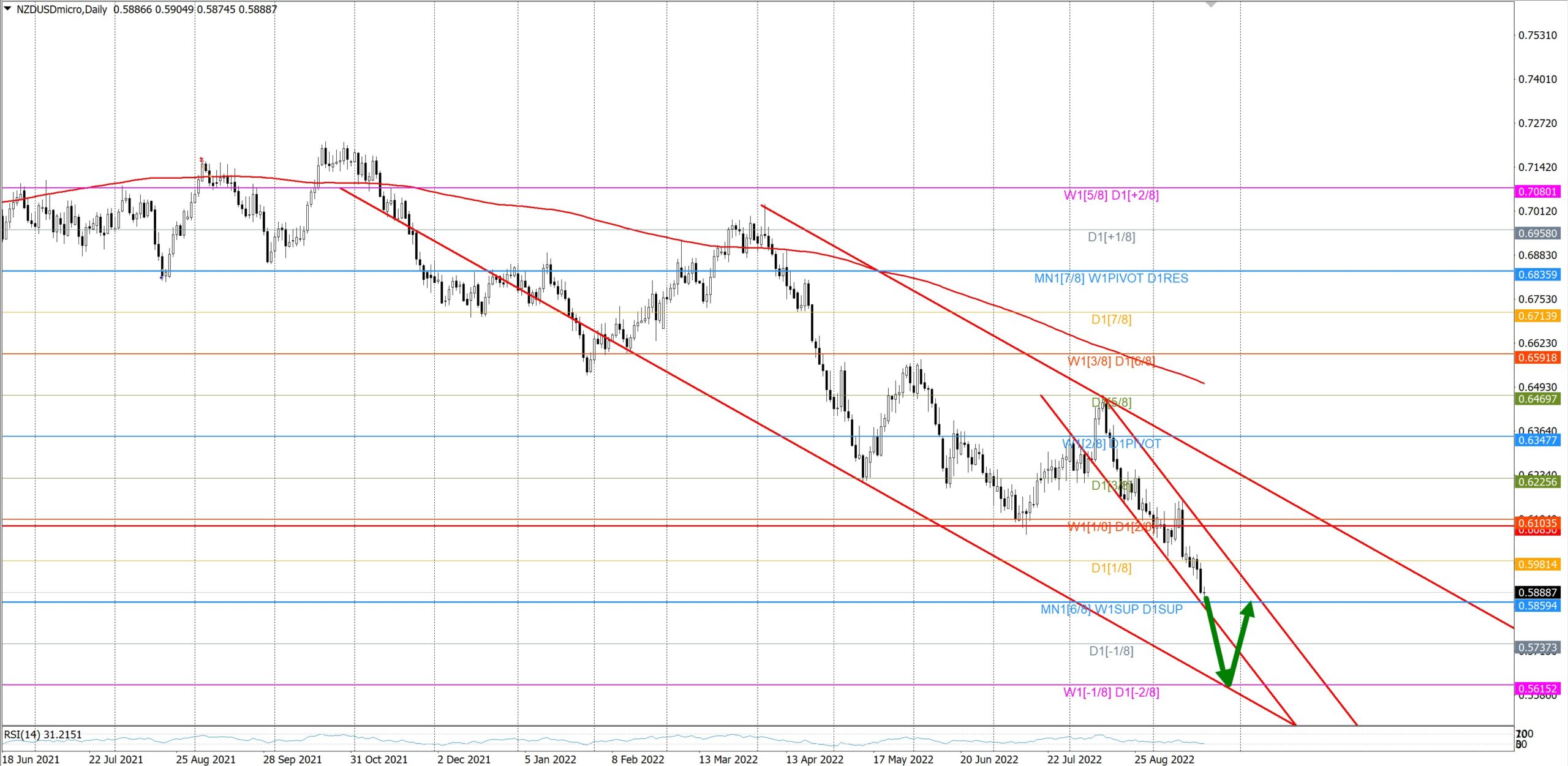Select the RSI(14) 31.2151 indicator label

pyautogui.click(x=43, y=734)
